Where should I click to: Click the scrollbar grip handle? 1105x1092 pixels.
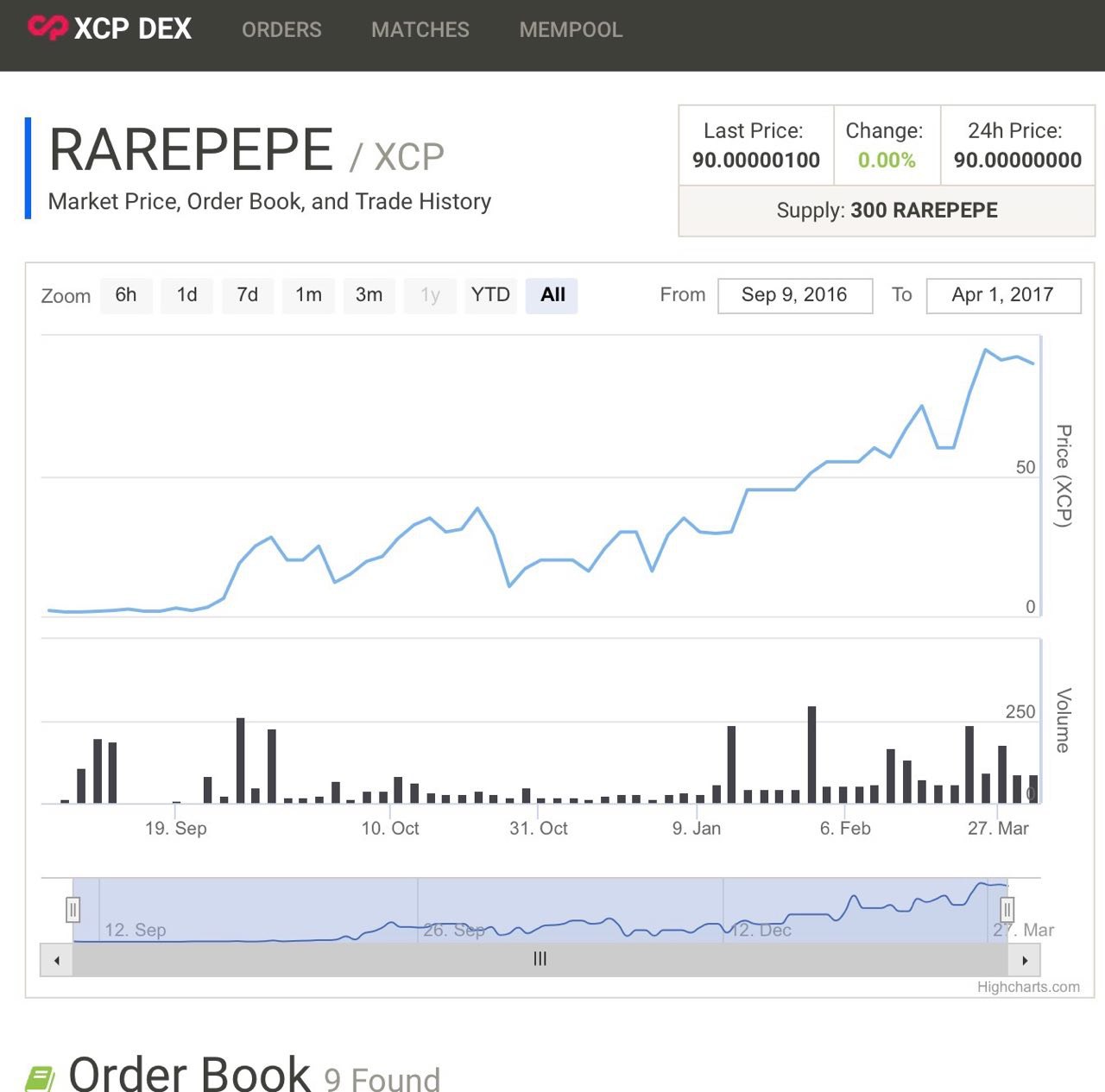pos(540,959)
